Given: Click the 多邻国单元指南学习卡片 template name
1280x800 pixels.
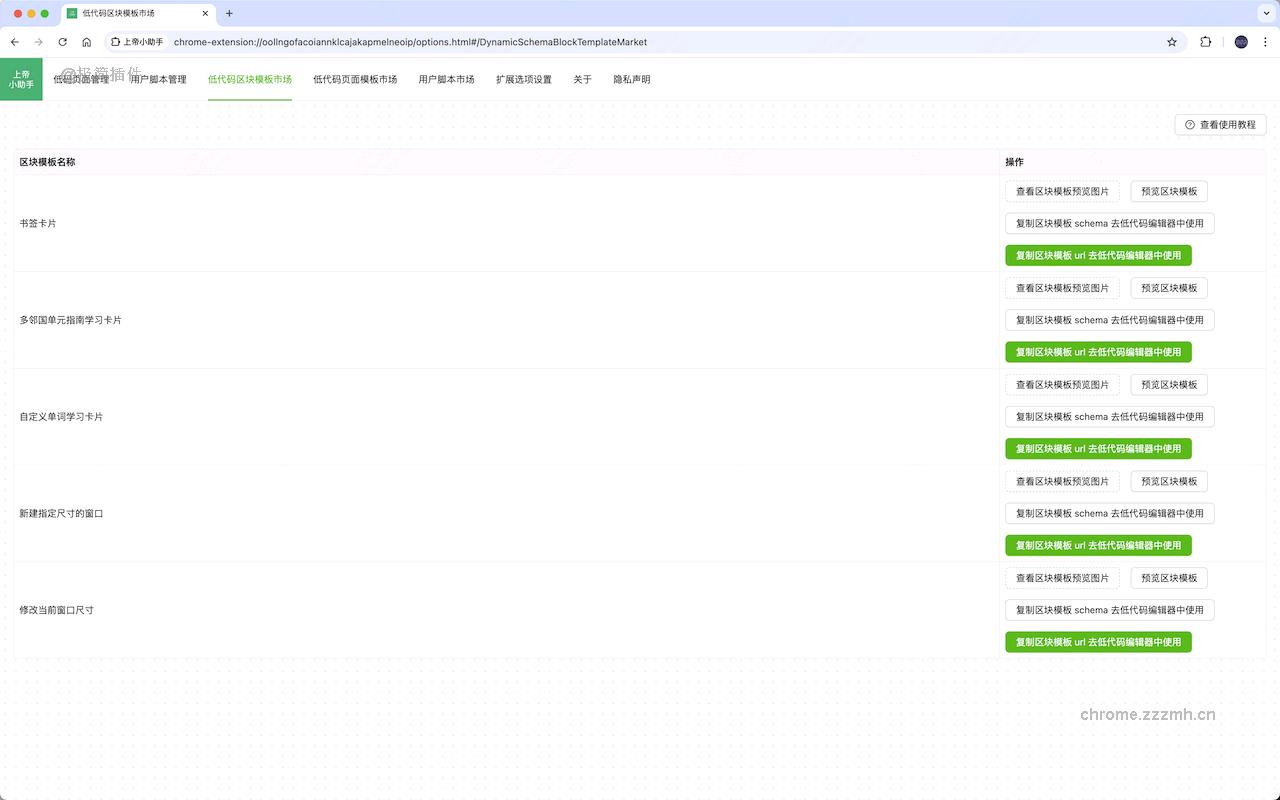Looking at the screenshot, I should (71, 320).
